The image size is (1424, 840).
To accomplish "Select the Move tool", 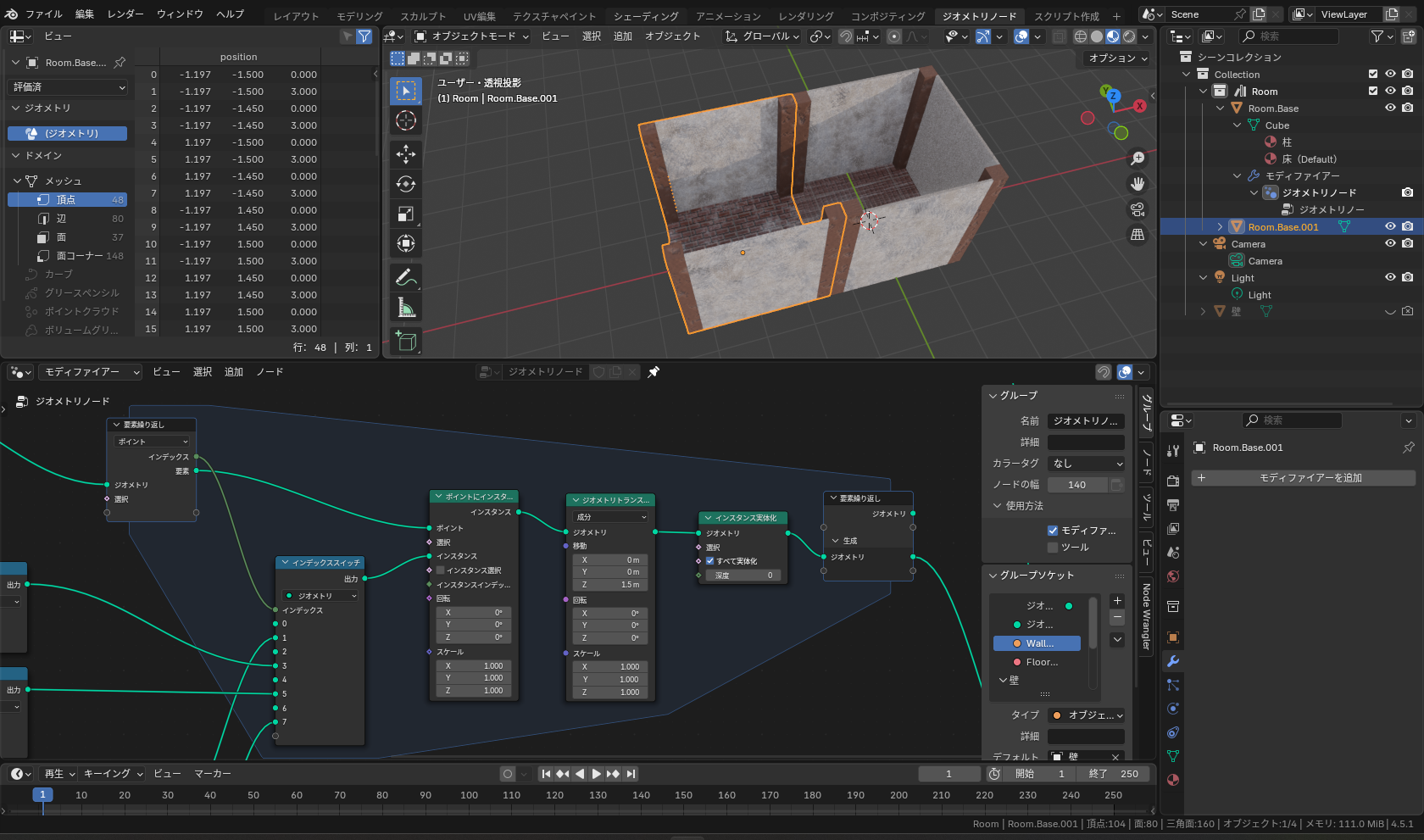I will (x=406, y=153).
